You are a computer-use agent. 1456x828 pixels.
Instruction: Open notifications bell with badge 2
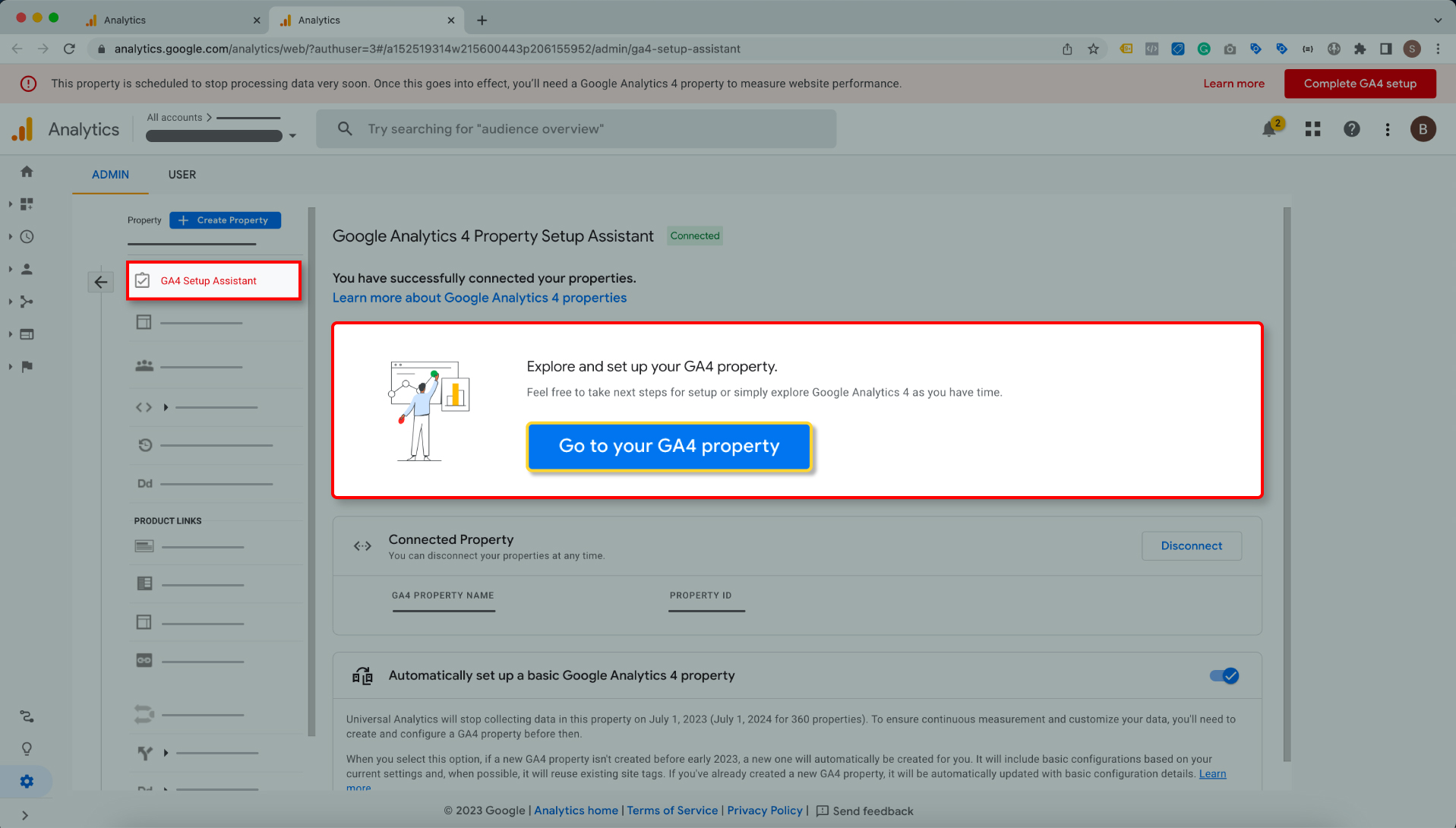tap(1270, 128)
